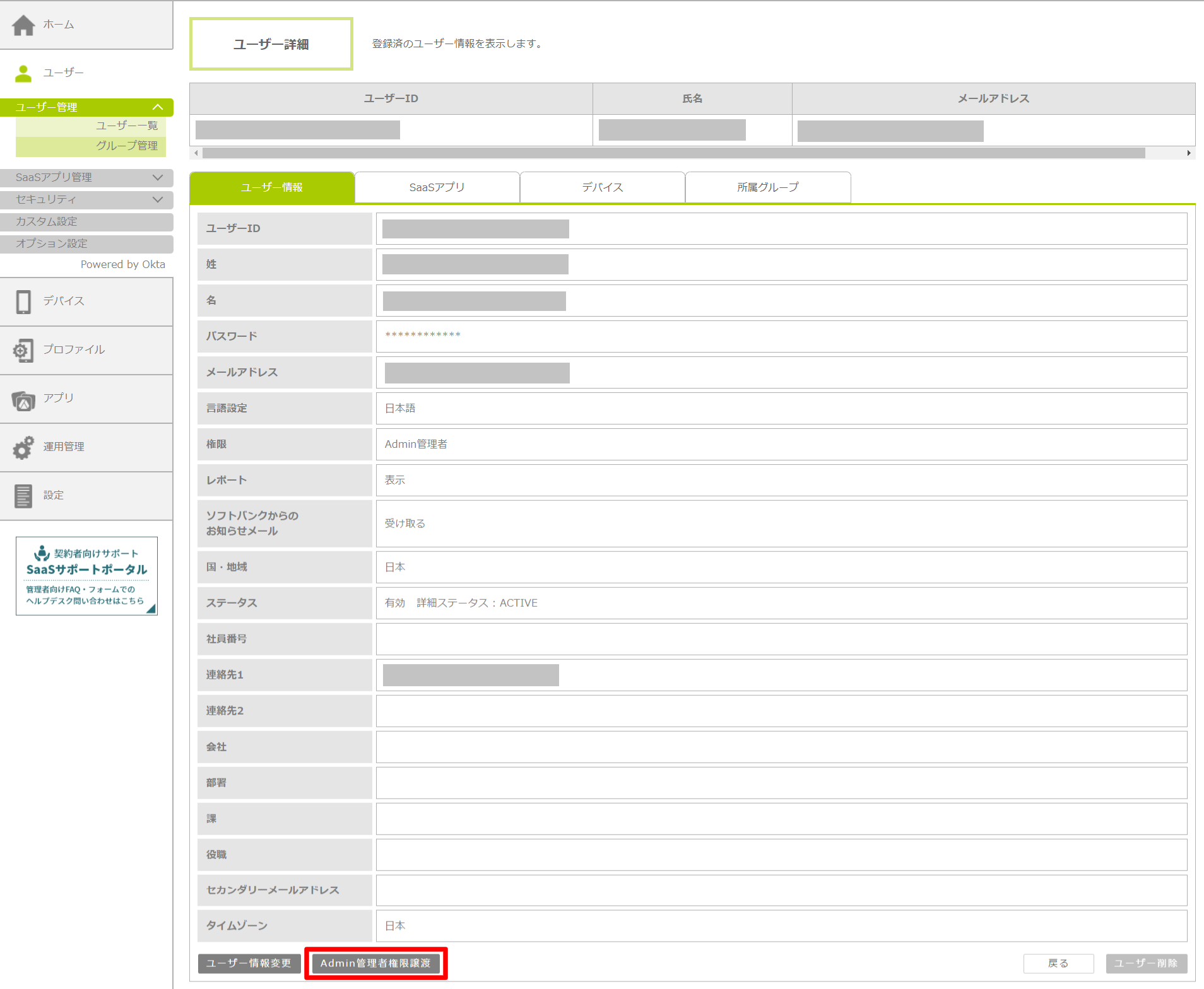
Task: Open the デバイス tab in user details
Action: click(602, 187)
